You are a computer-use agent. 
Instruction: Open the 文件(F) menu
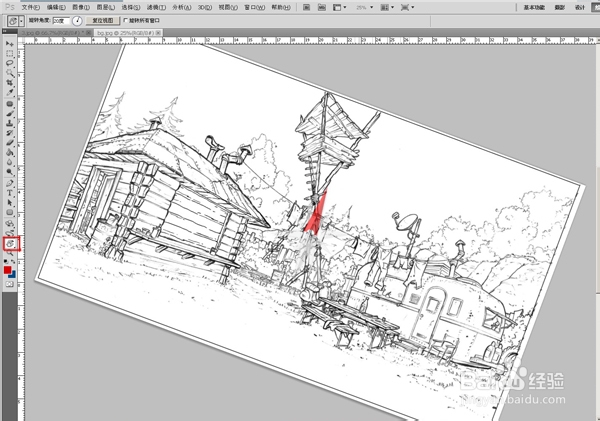31,7
